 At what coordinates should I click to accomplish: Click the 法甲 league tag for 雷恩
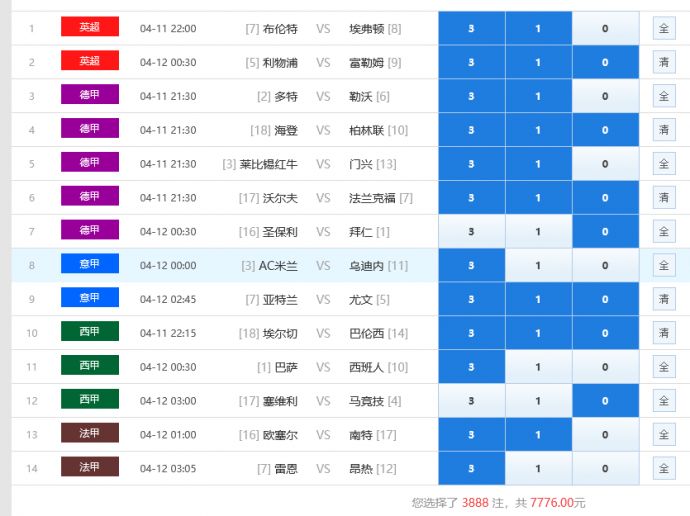89,467
